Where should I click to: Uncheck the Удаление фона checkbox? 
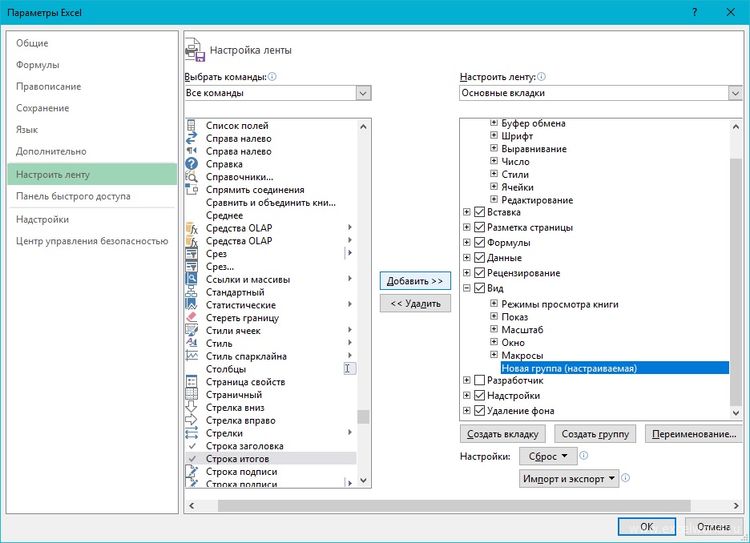point(479,411)
